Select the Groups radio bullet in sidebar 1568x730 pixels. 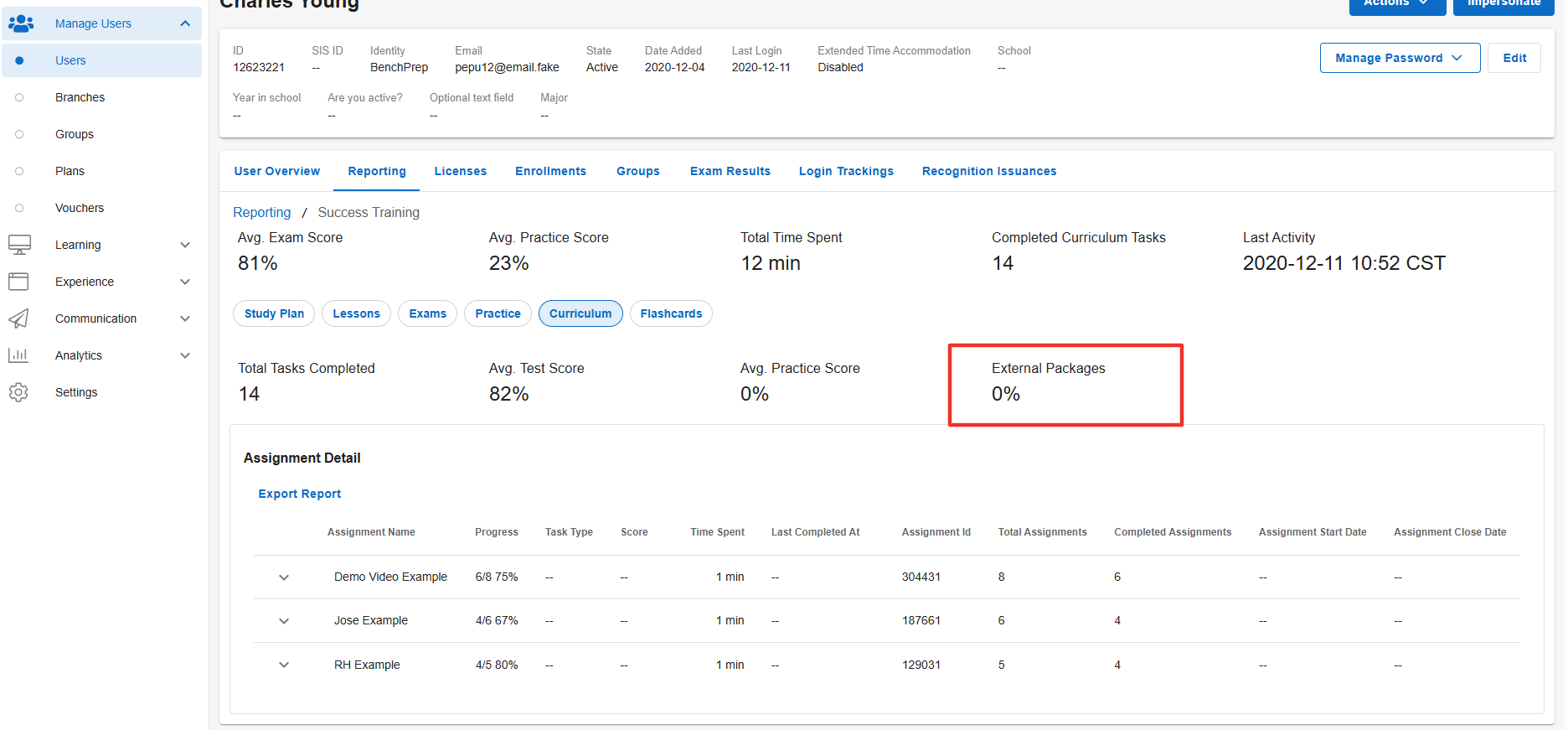point(19,134)
